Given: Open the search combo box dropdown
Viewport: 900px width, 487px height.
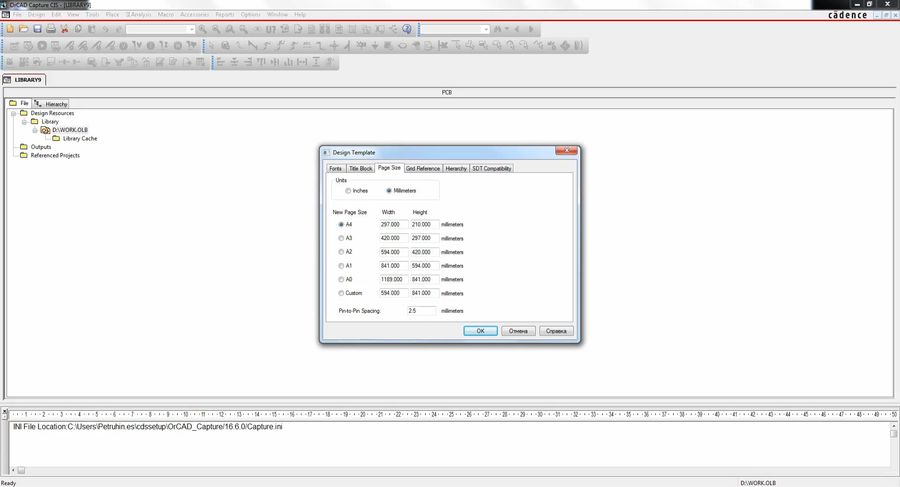Looking at the screenshot, I should click(x=486, y=29).
